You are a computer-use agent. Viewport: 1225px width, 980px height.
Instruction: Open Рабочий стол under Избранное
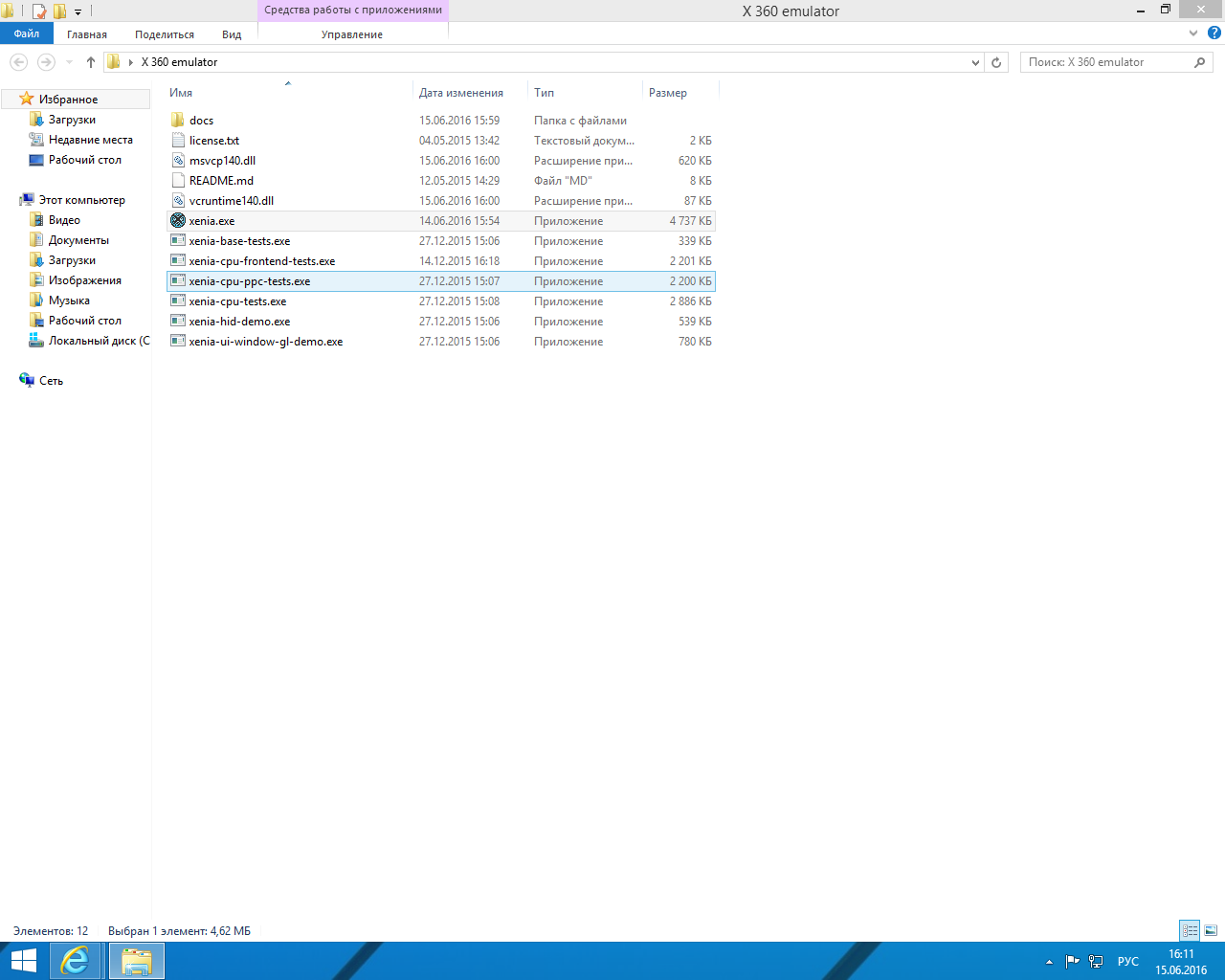coord(85,160)
